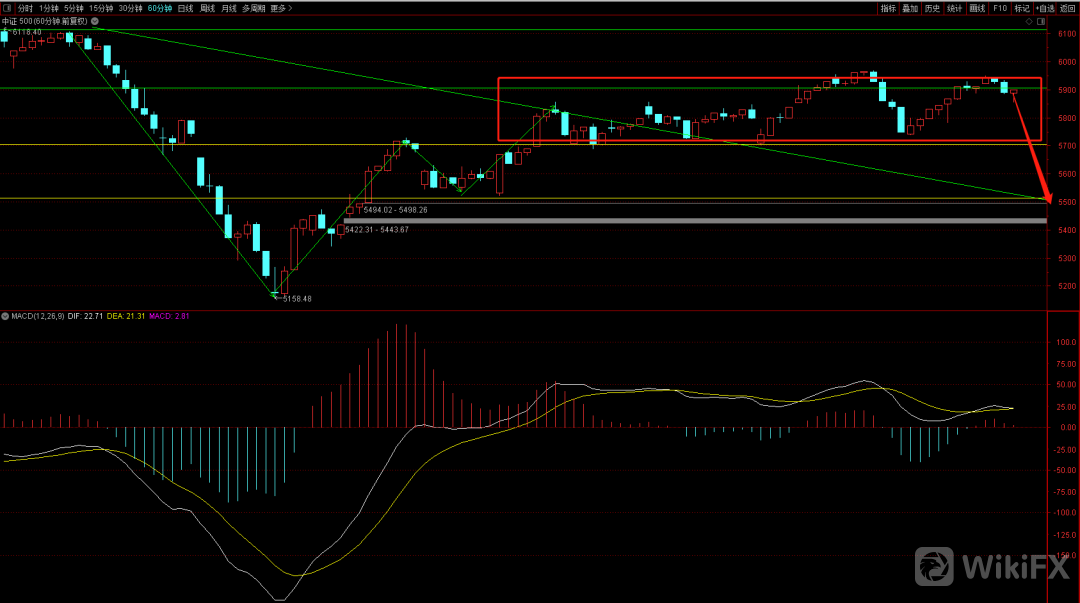This screenshot has height=603, width=1080.
Task: Switch to the 分时 intraday view
Action: pyautogui.click(x=25, y=8)
